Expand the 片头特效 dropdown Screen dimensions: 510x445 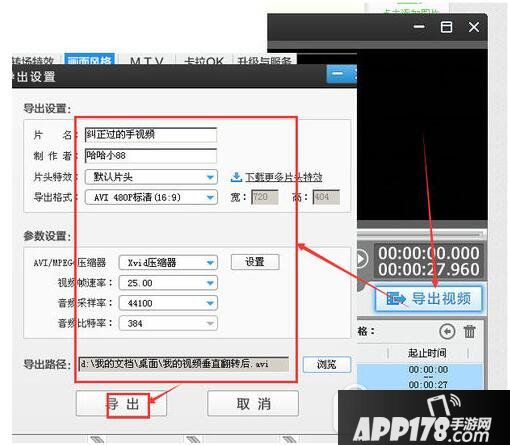151,177
